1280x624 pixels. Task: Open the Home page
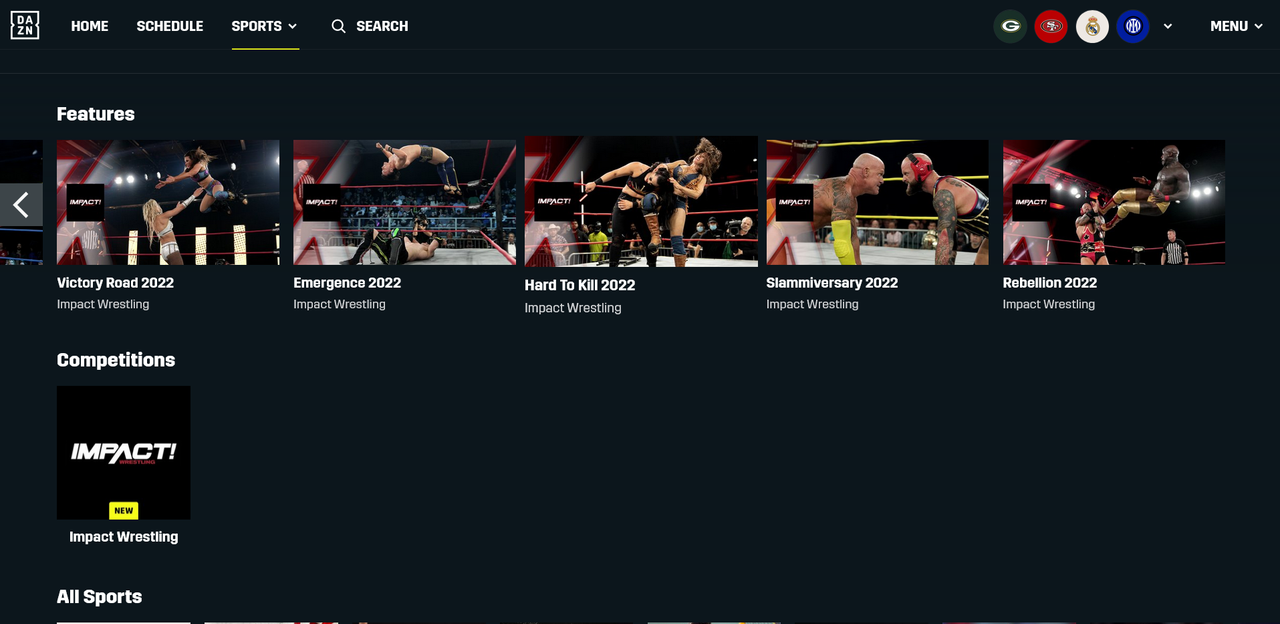tap(89, 26)
